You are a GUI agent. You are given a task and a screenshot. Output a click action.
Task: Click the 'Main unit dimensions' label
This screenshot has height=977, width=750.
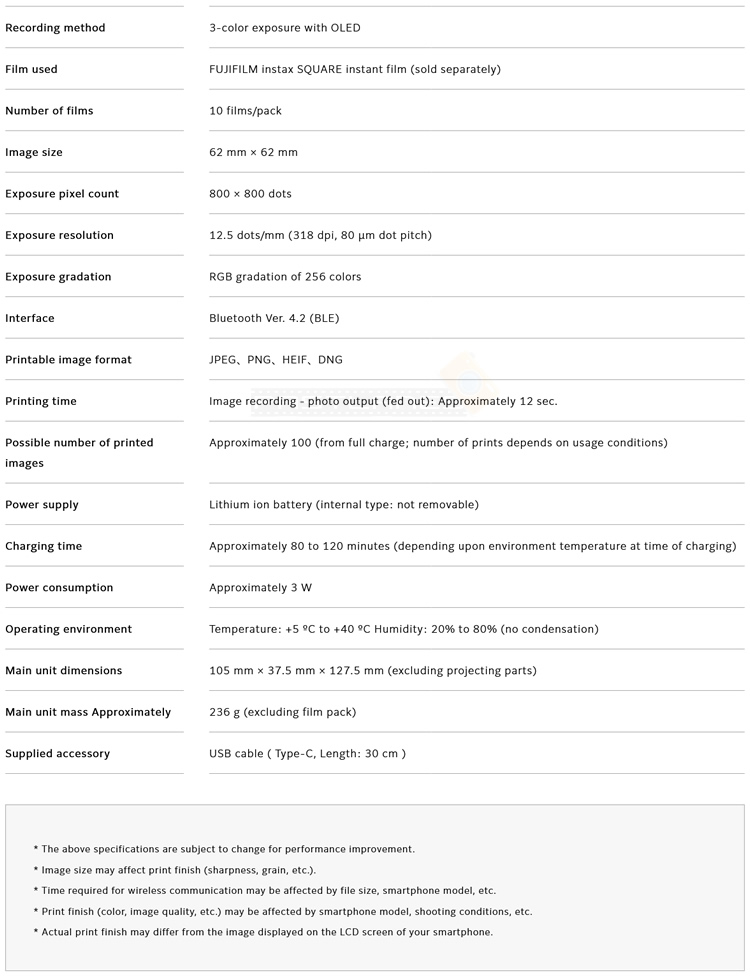[63, 671]
